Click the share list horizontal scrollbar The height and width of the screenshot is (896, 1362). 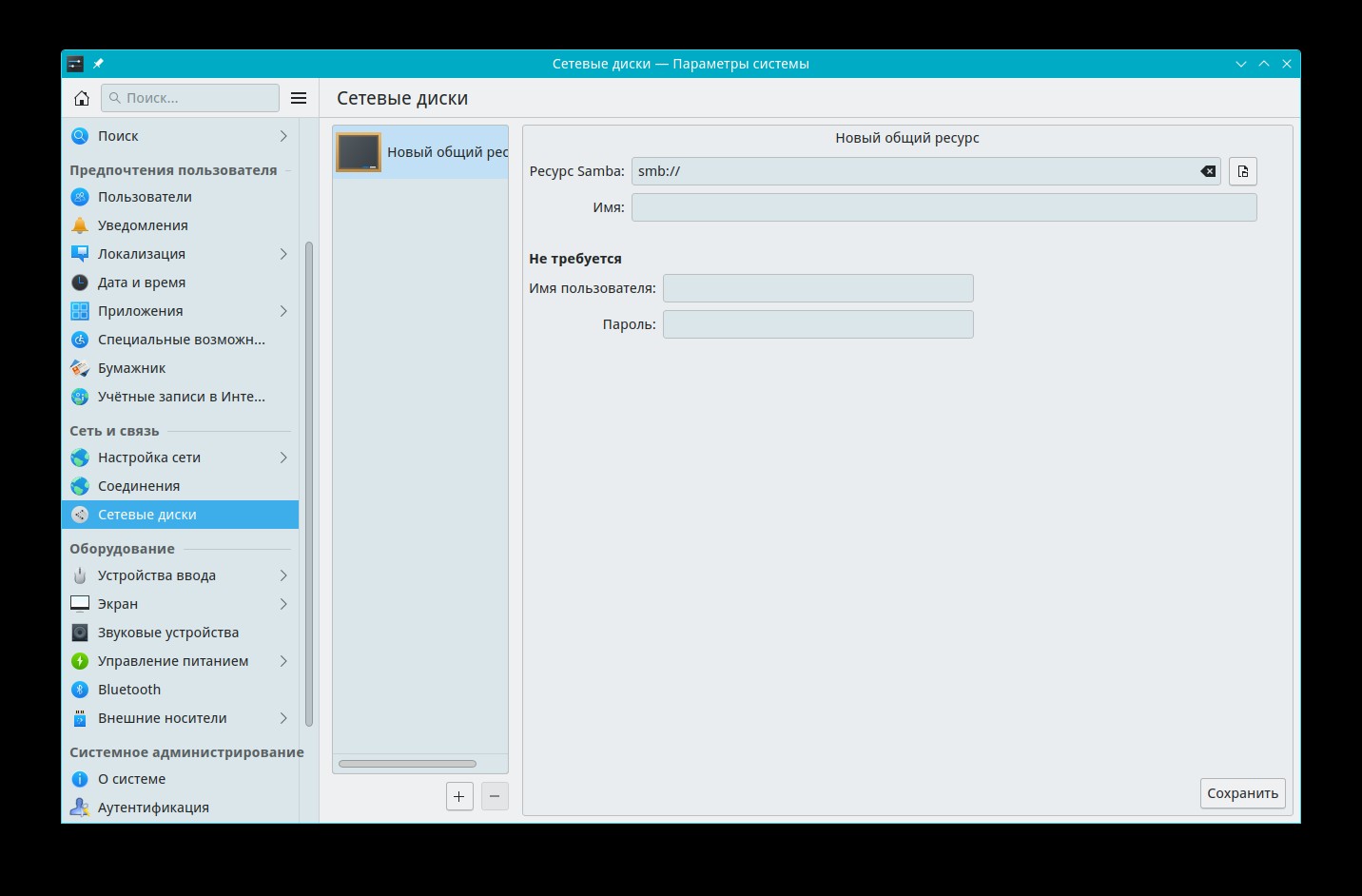tap(407, 764)
